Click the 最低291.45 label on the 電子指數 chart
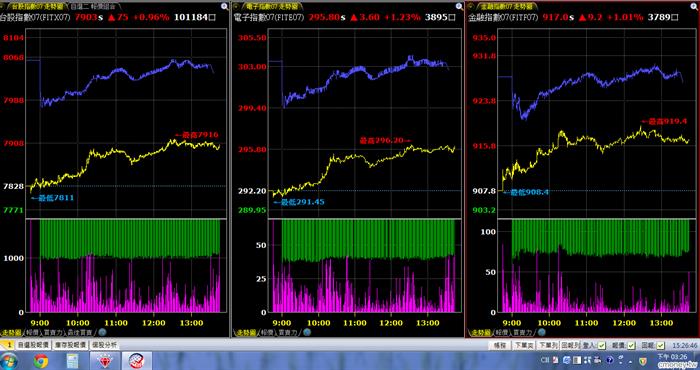The image size is (700, 370). 299,202
